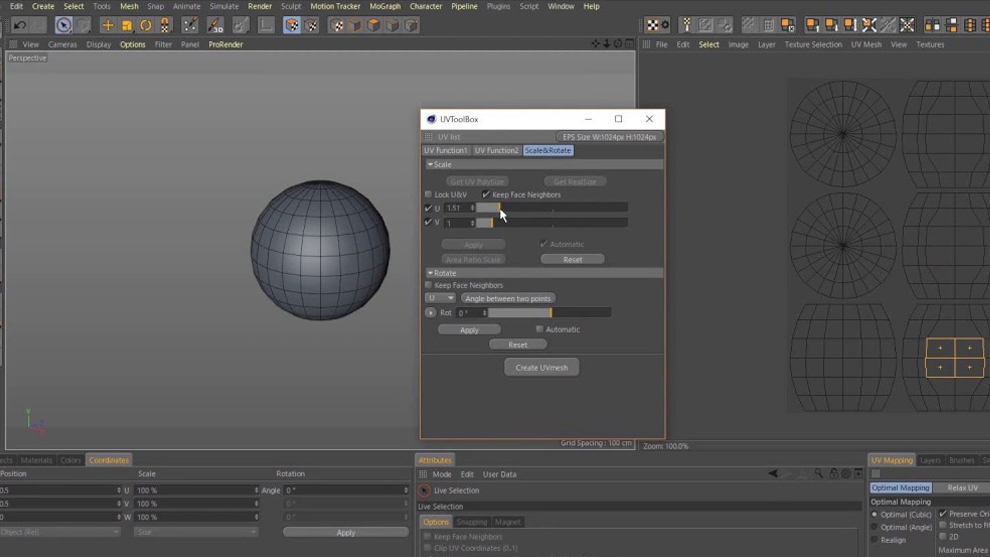The image size is (990, 557).
Task: Click the Rot angle slider
Action: 550,313
